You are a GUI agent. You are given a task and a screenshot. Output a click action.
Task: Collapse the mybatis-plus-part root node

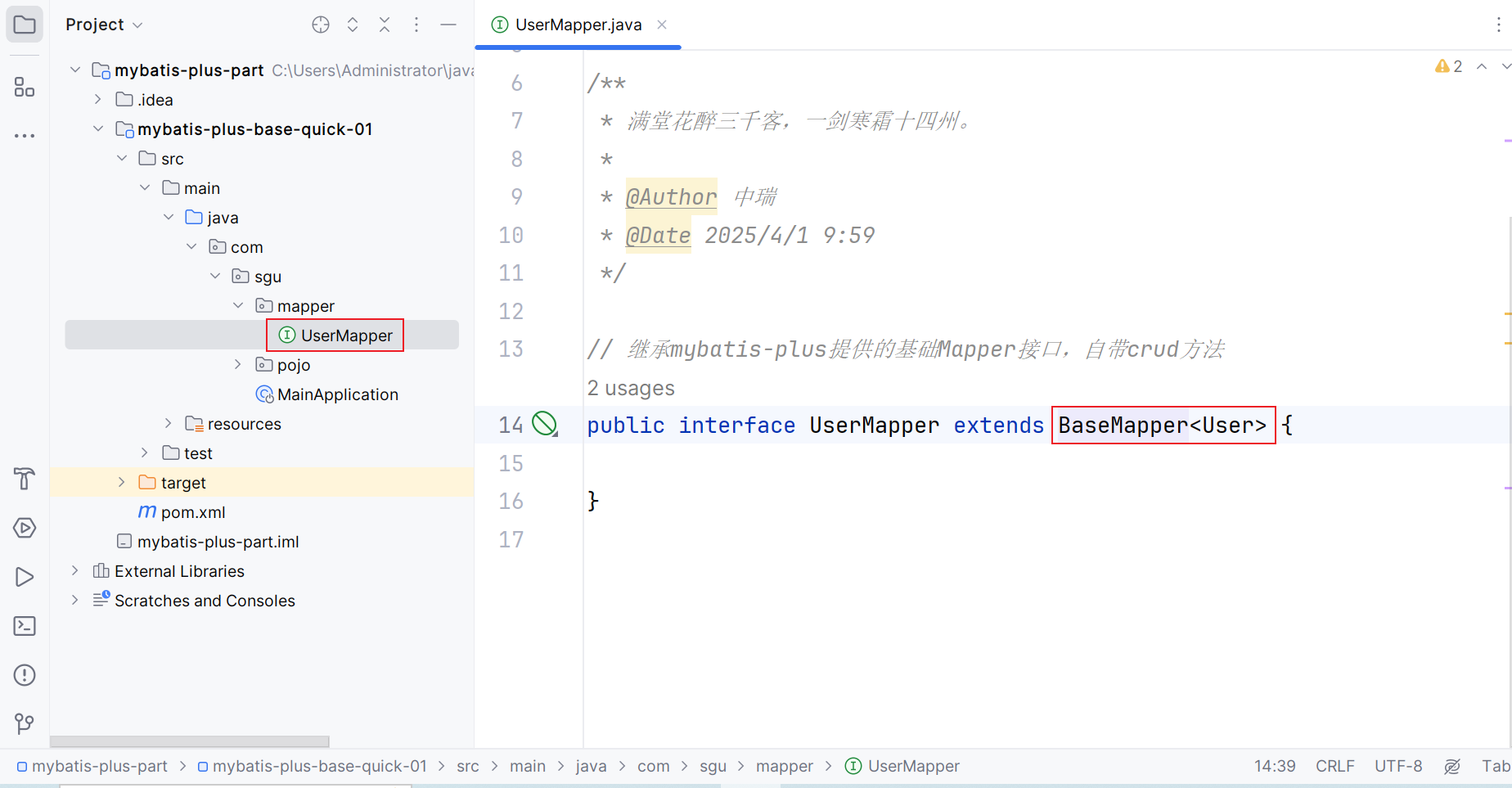[x=75, y=70]
